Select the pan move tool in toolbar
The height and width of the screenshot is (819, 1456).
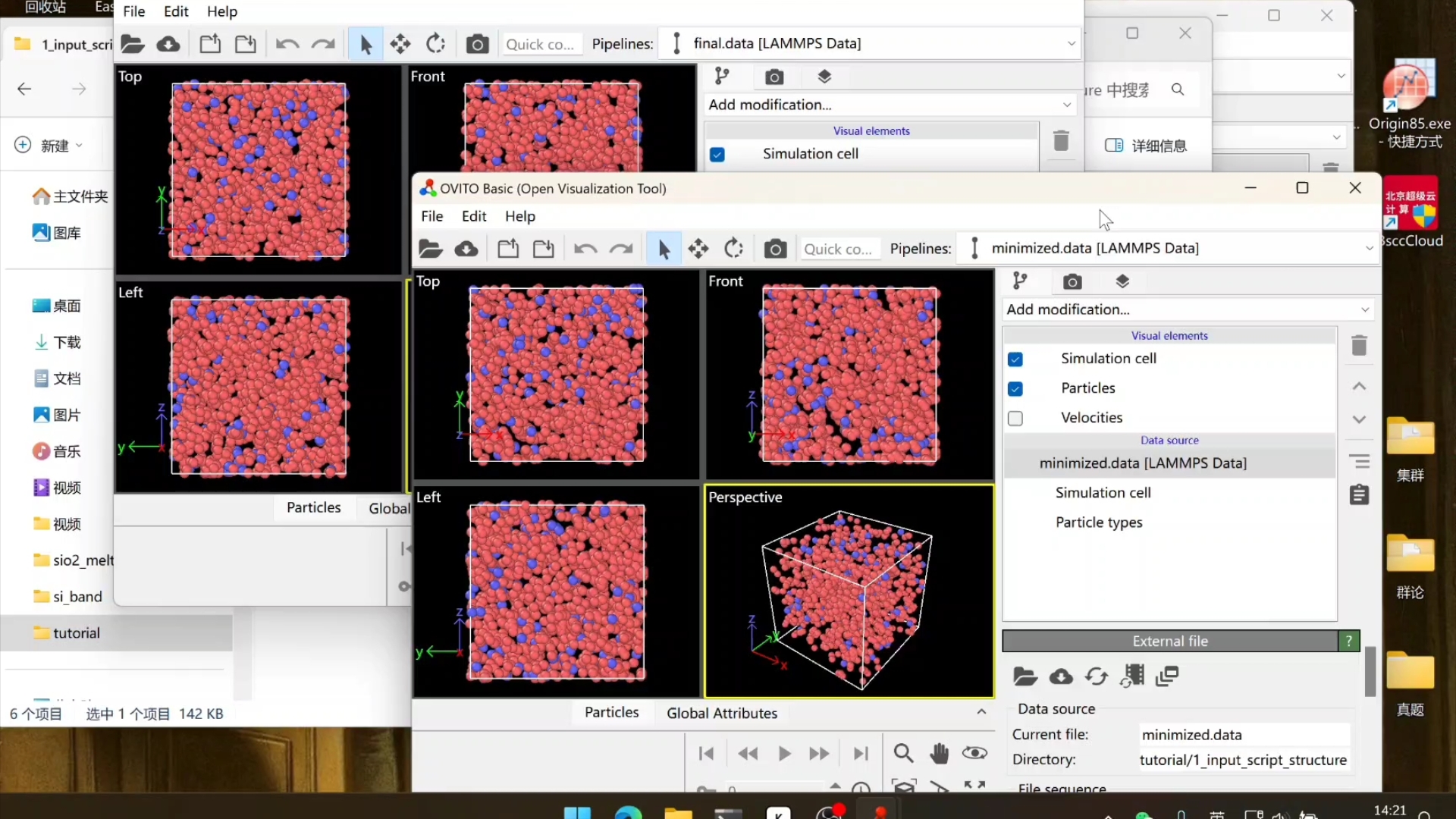click(698, 249)
